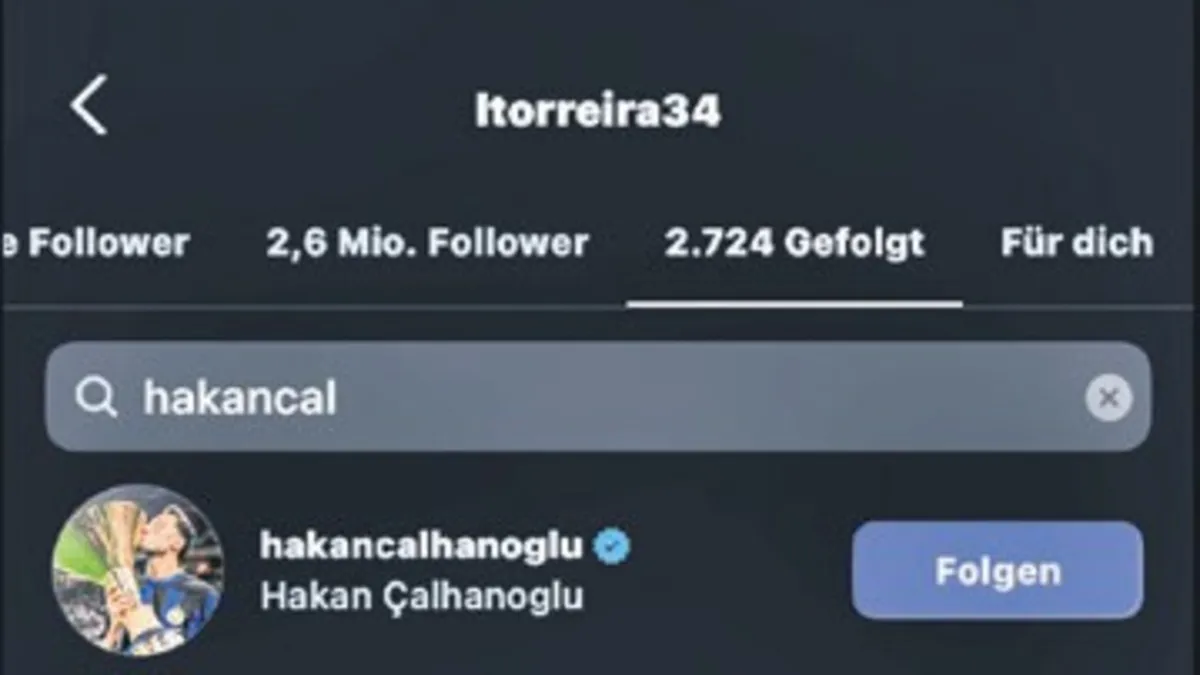Select the partially visible leftmost Follower tab
Image resolution: width=1200 pixels, height=675 pixels.
point(95,243)
